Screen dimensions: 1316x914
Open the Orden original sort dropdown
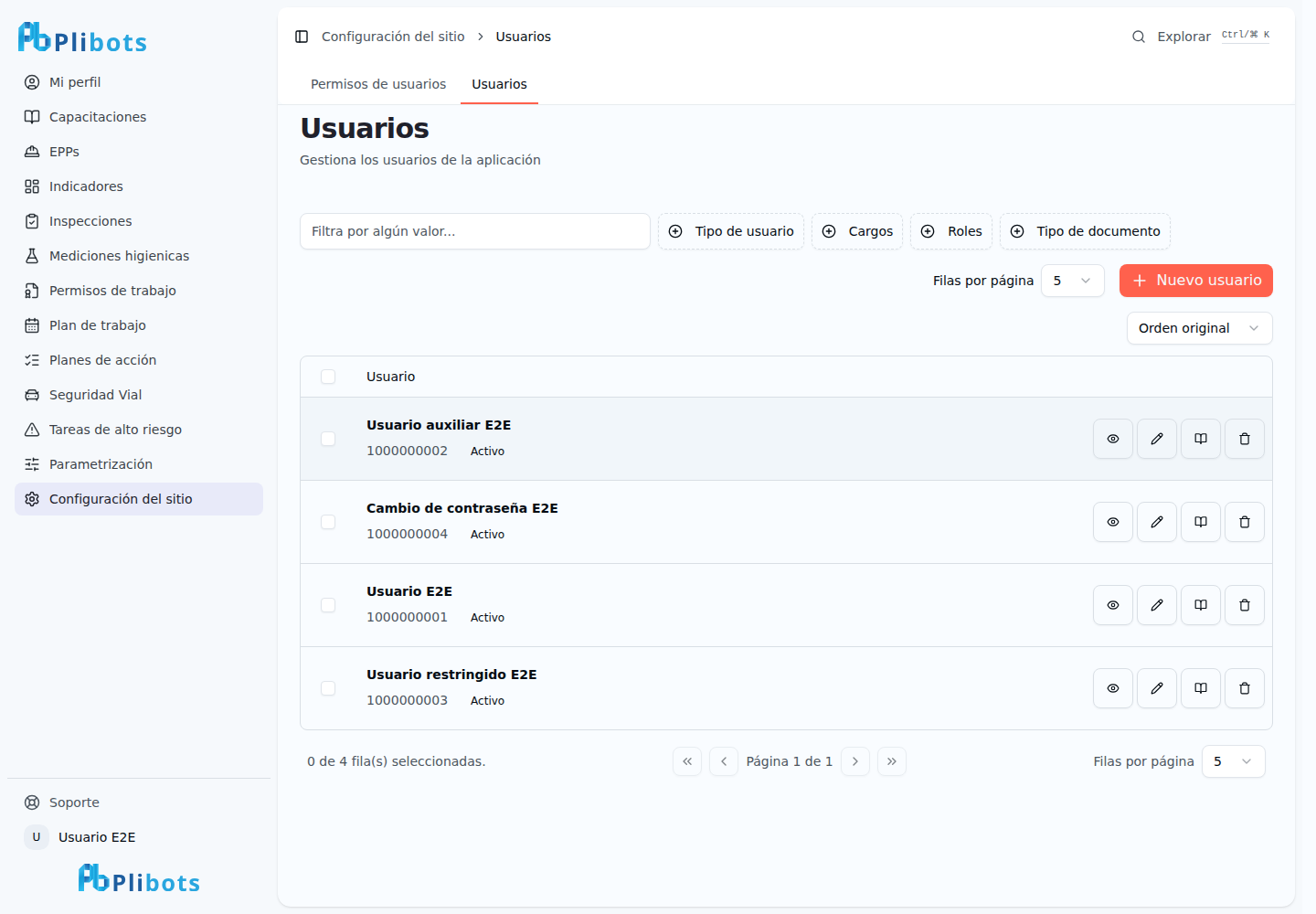(1199, 328)
